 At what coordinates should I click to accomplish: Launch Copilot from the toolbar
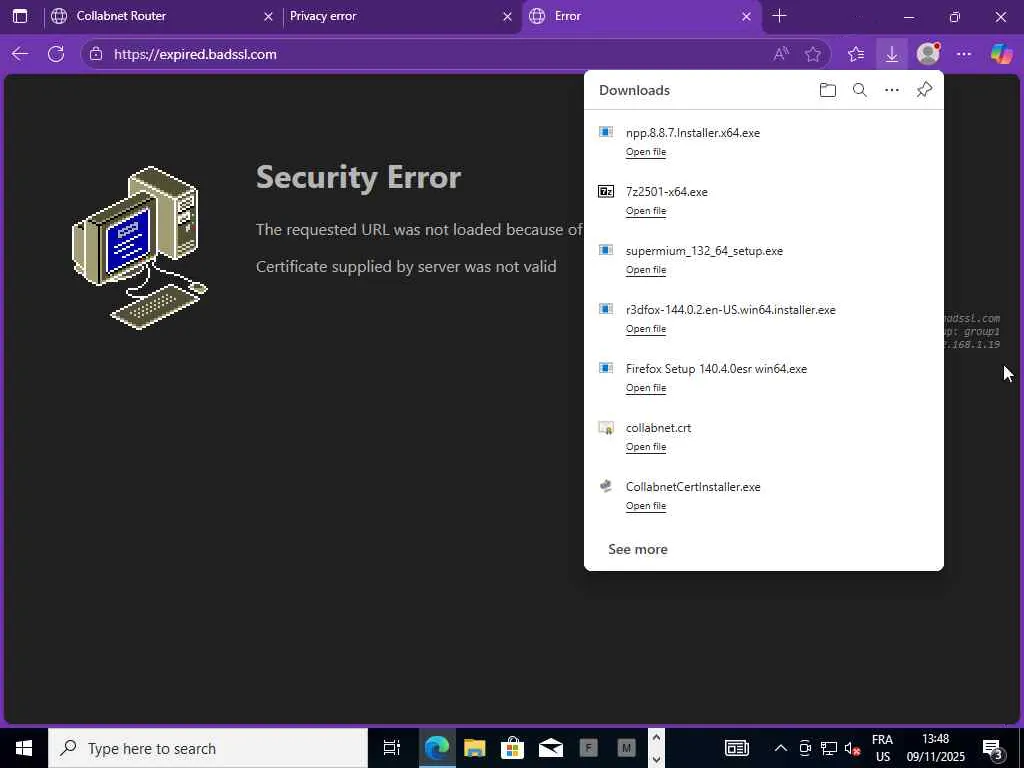pyautogui.click(x=1001, y=54)
